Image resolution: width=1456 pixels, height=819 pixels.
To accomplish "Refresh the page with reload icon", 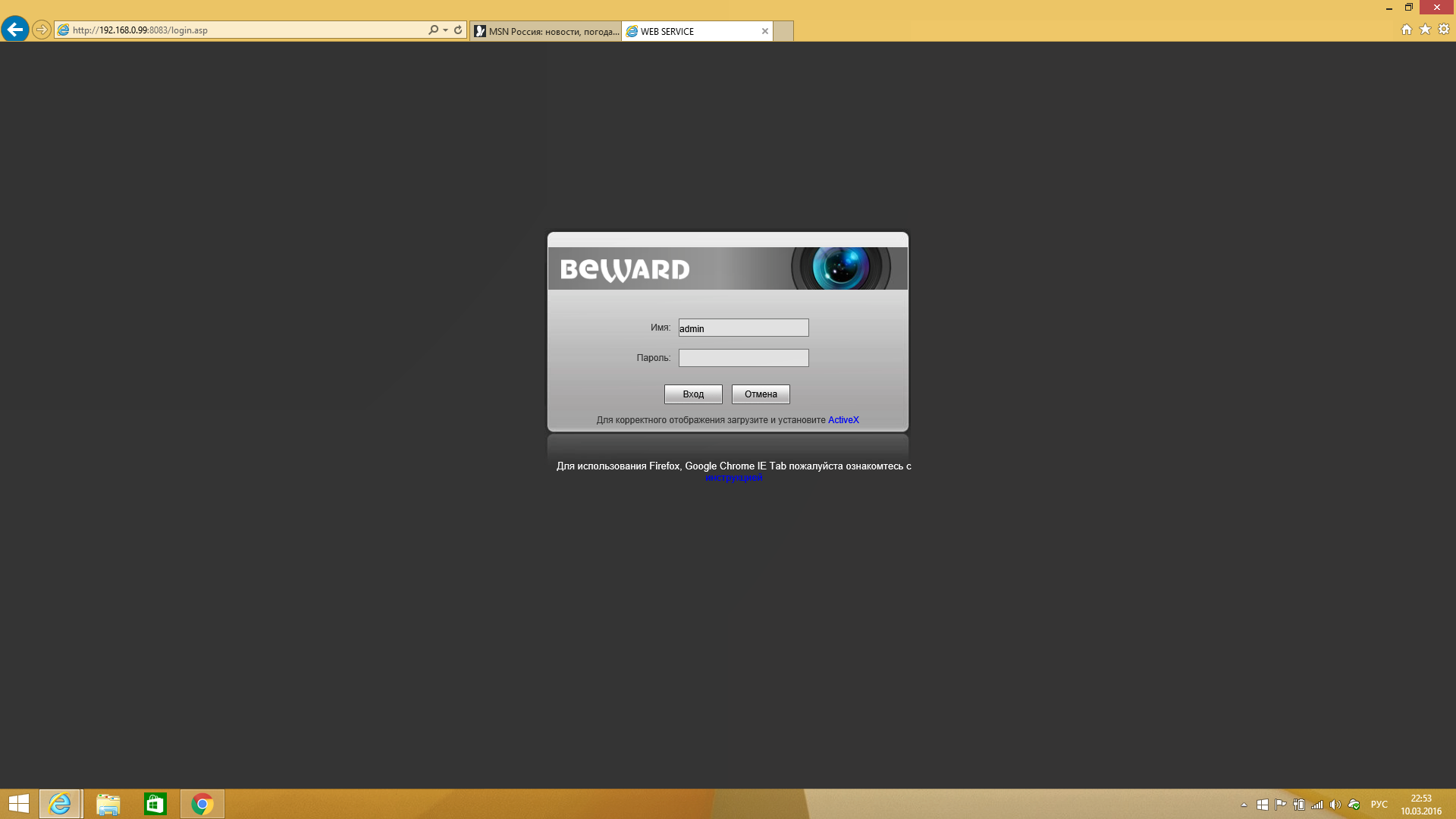I will point(458,30).
